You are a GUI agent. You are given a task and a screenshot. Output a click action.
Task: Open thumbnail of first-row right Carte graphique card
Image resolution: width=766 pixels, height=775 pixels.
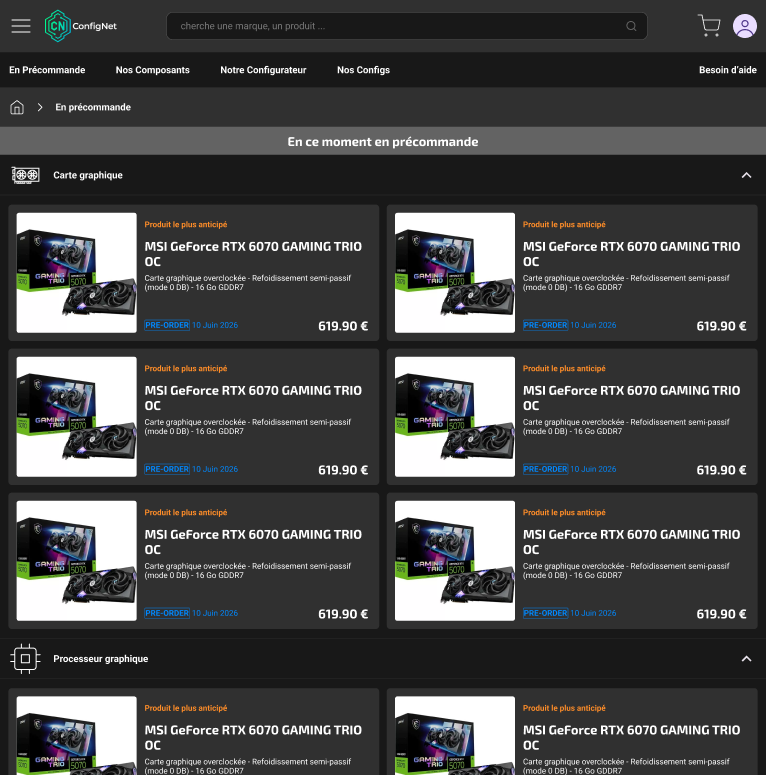pos(455,273)
